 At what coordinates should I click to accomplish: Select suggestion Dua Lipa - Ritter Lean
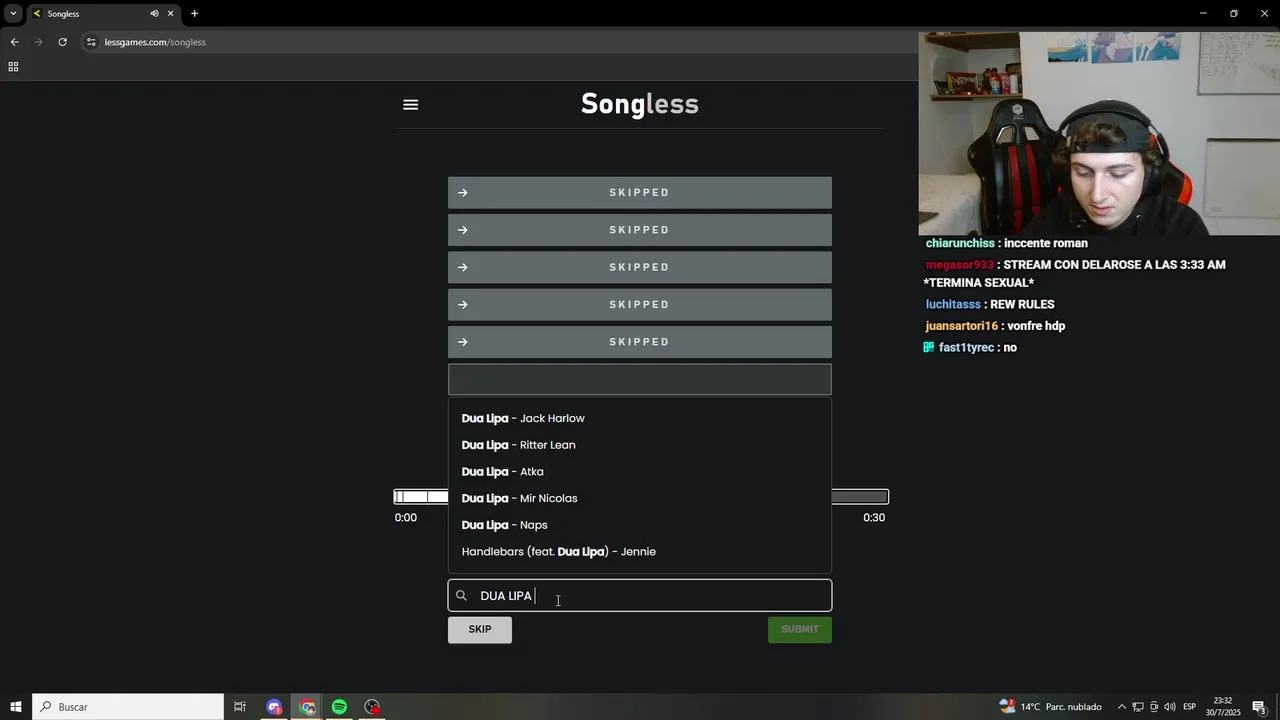coord(640,445)
